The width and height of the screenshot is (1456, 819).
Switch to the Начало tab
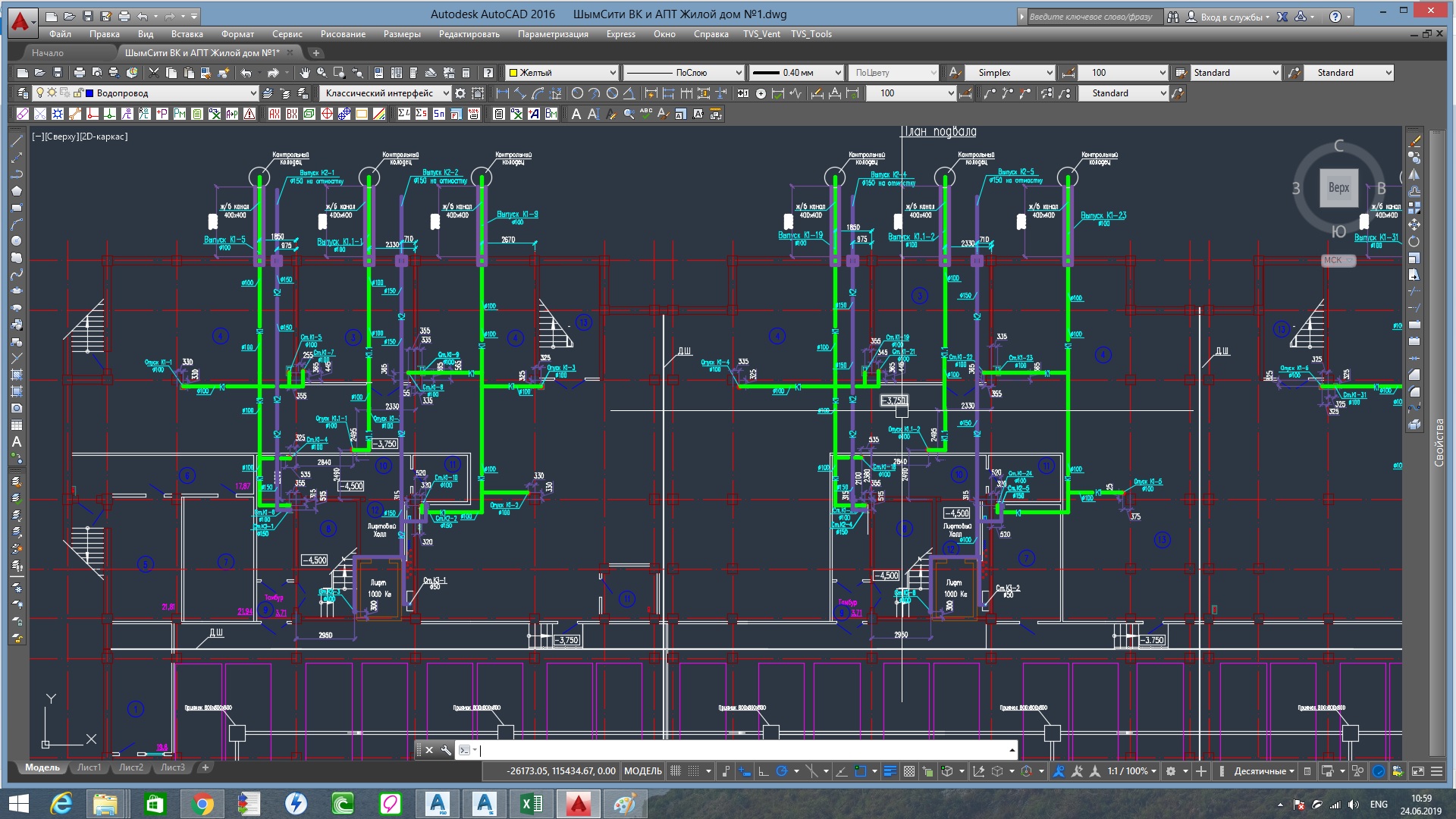[48, 53]
